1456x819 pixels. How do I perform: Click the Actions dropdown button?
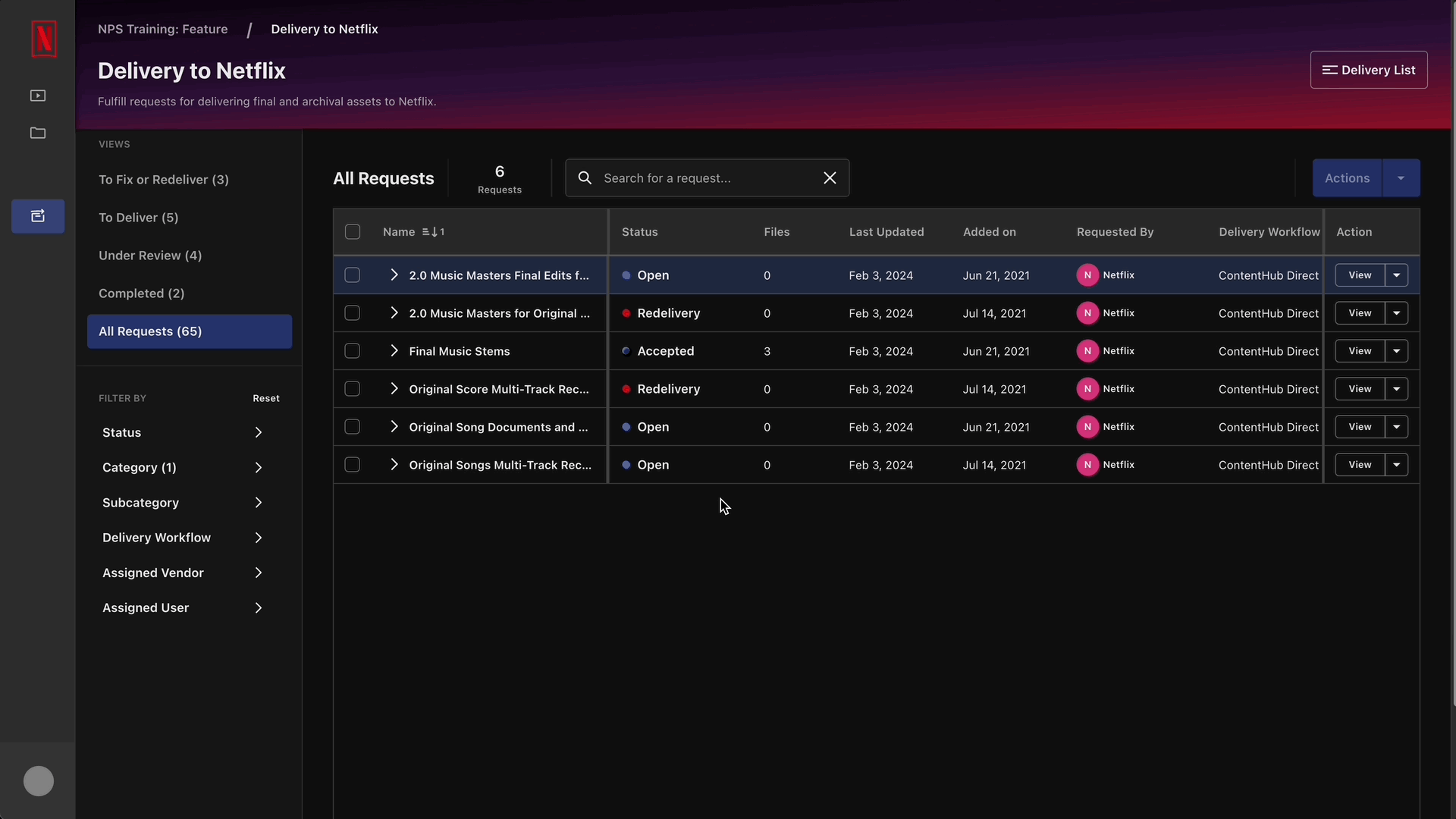click(x=1399, y=177)
